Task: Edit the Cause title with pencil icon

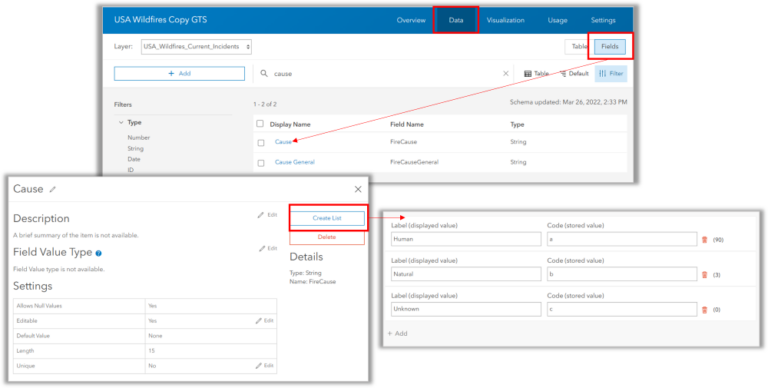Action: 53,189
